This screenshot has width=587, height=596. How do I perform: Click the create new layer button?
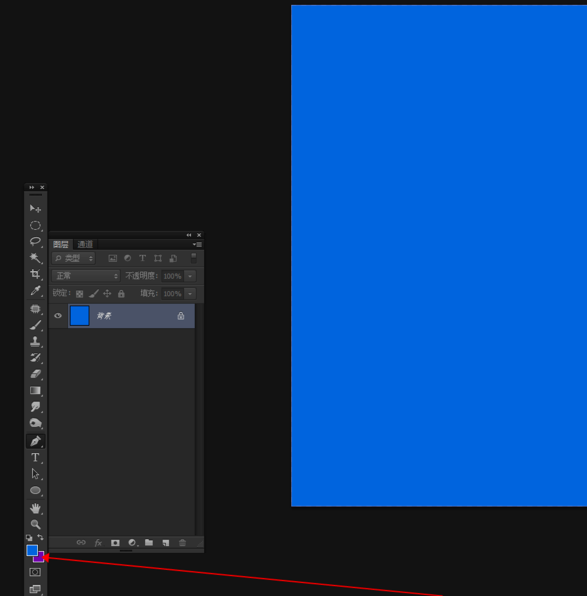pyautogui.click(x=165, y=543)
